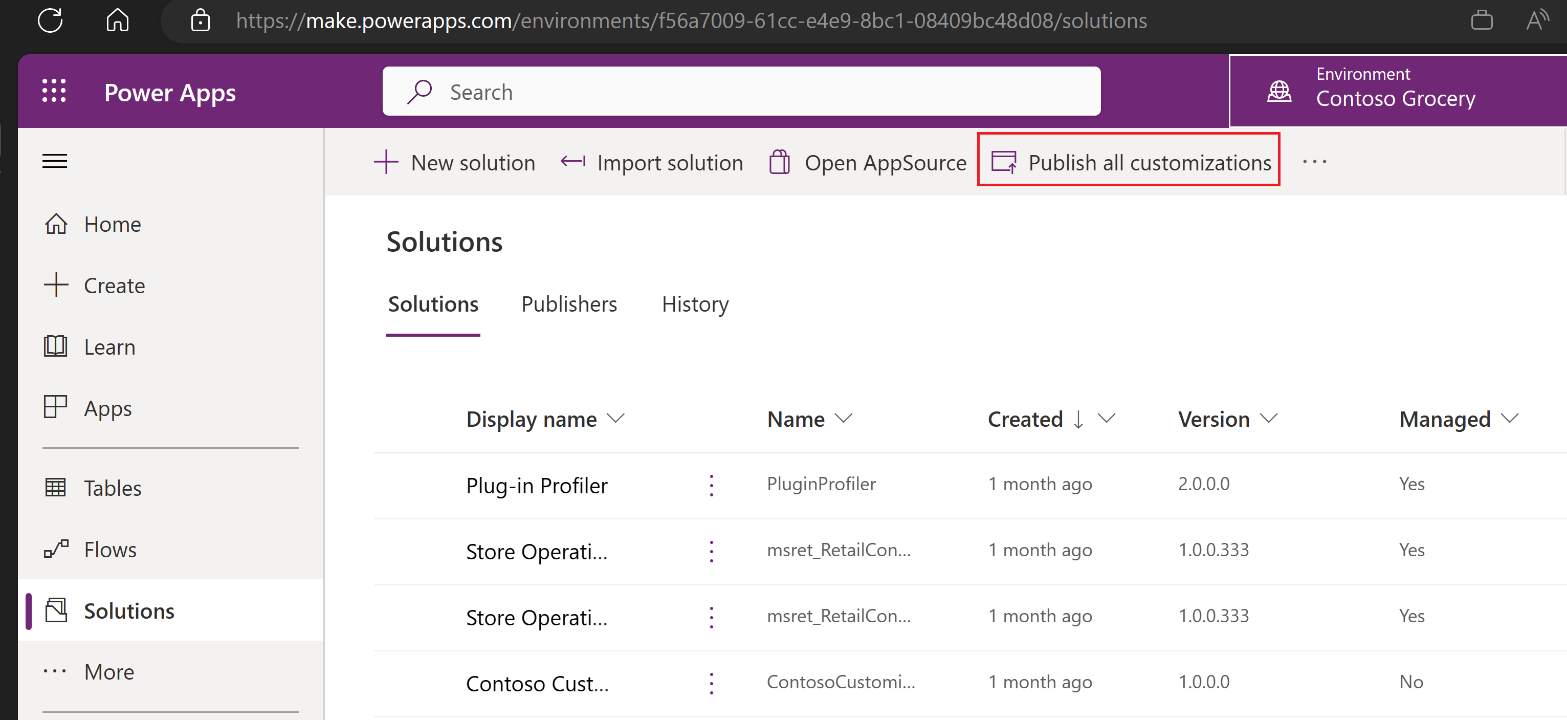This screenshot has width=1567, height=720.
Task: Click the Solutions page heading
Action: coord(445,242)
